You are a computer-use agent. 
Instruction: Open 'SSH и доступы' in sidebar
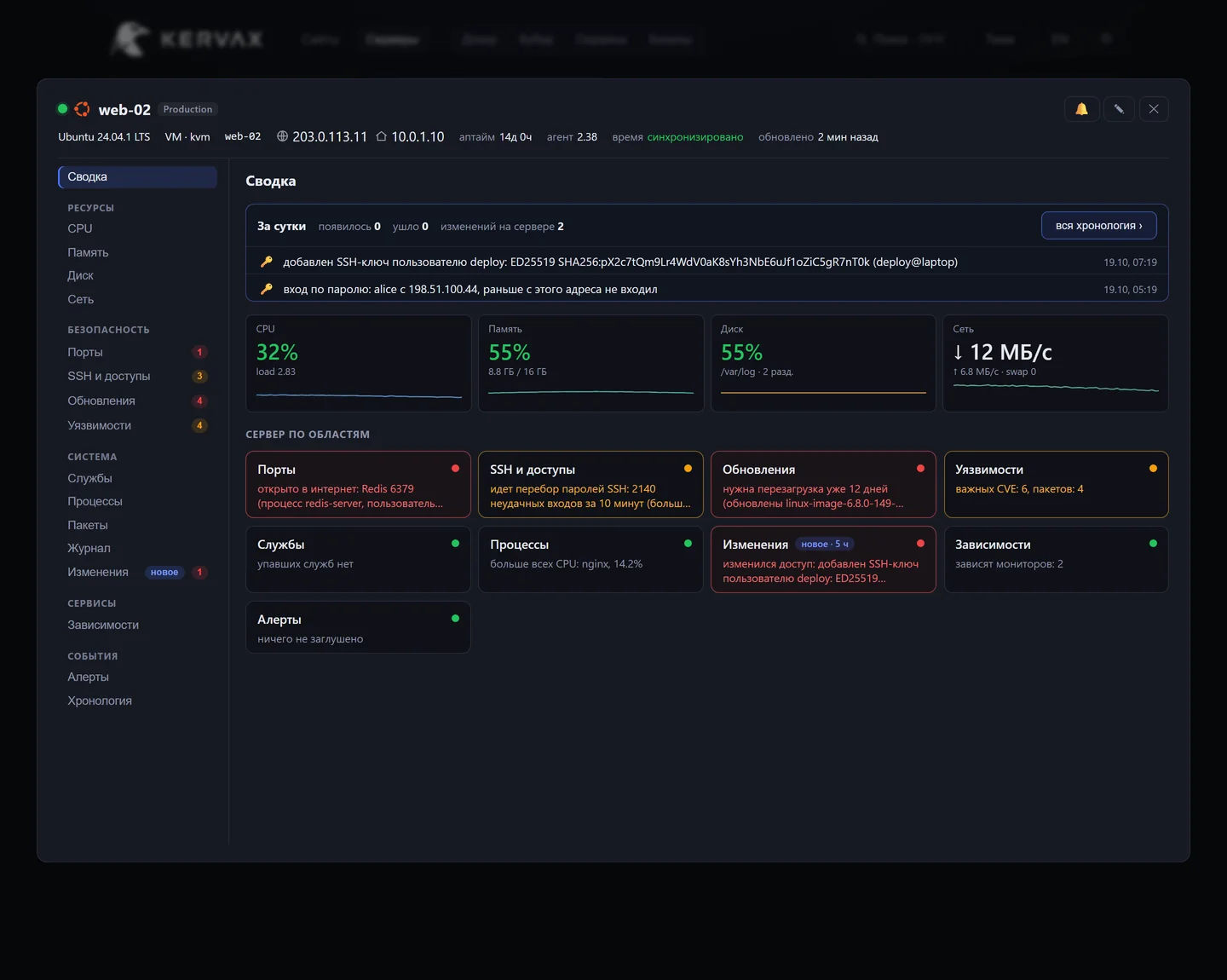137,376
